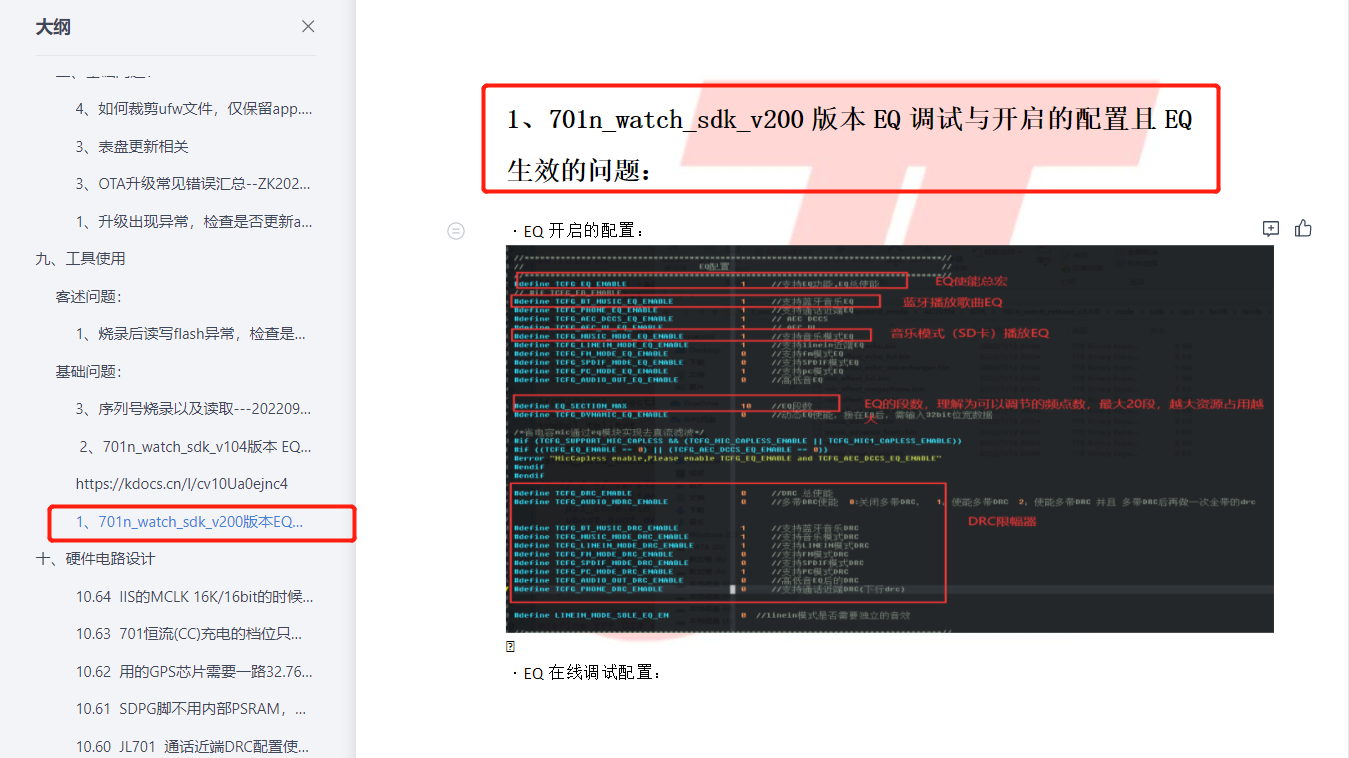This screenshot has width=1349, height=758.
Task: Open the paragraph handle menu icon
Action: click(x=456, y=231)
